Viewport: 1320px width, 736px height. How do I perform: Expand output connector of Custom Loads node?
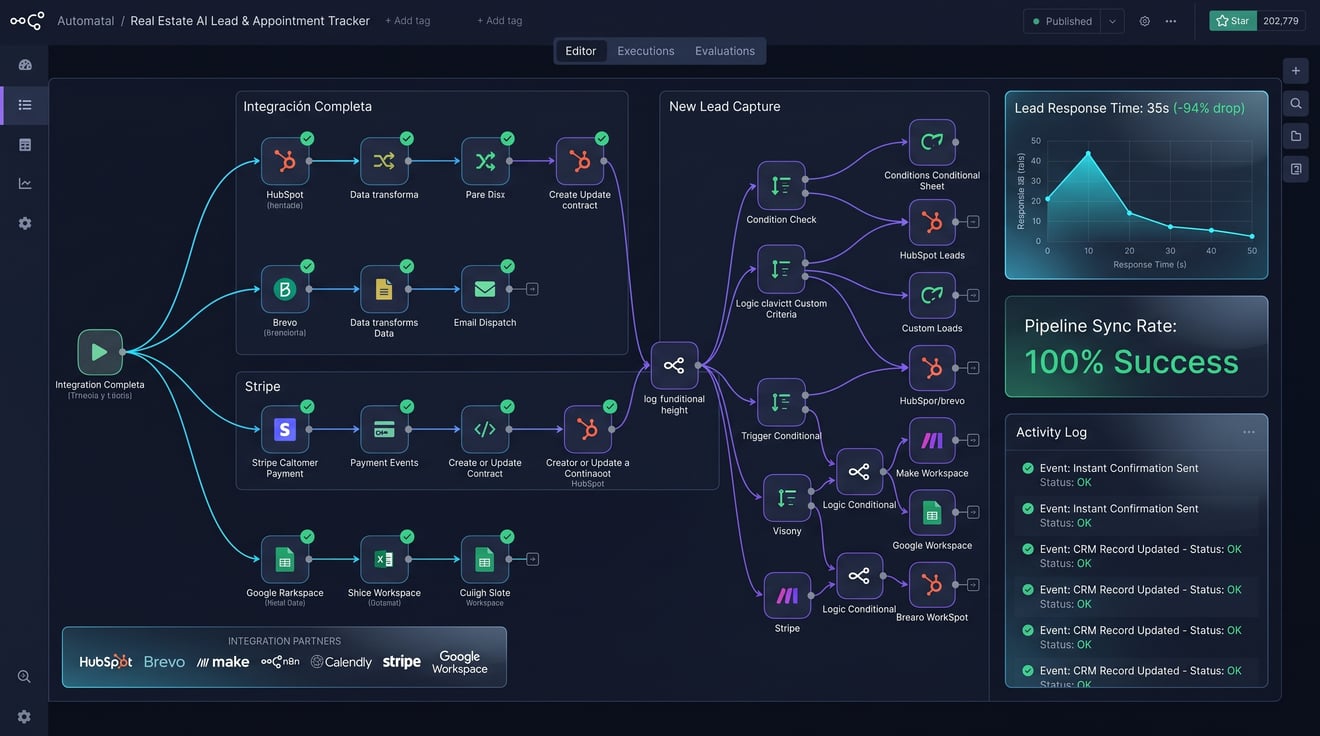point(973,295)
